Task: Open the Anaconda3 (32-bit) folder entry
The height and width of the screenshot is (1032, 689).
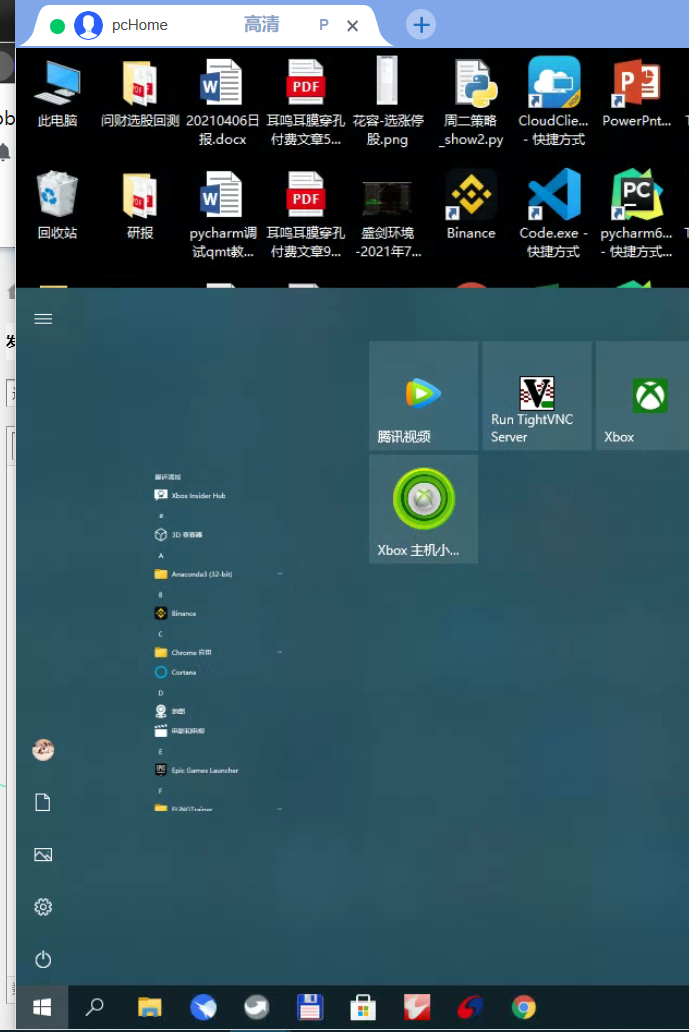Action: (x=193, y=574)
